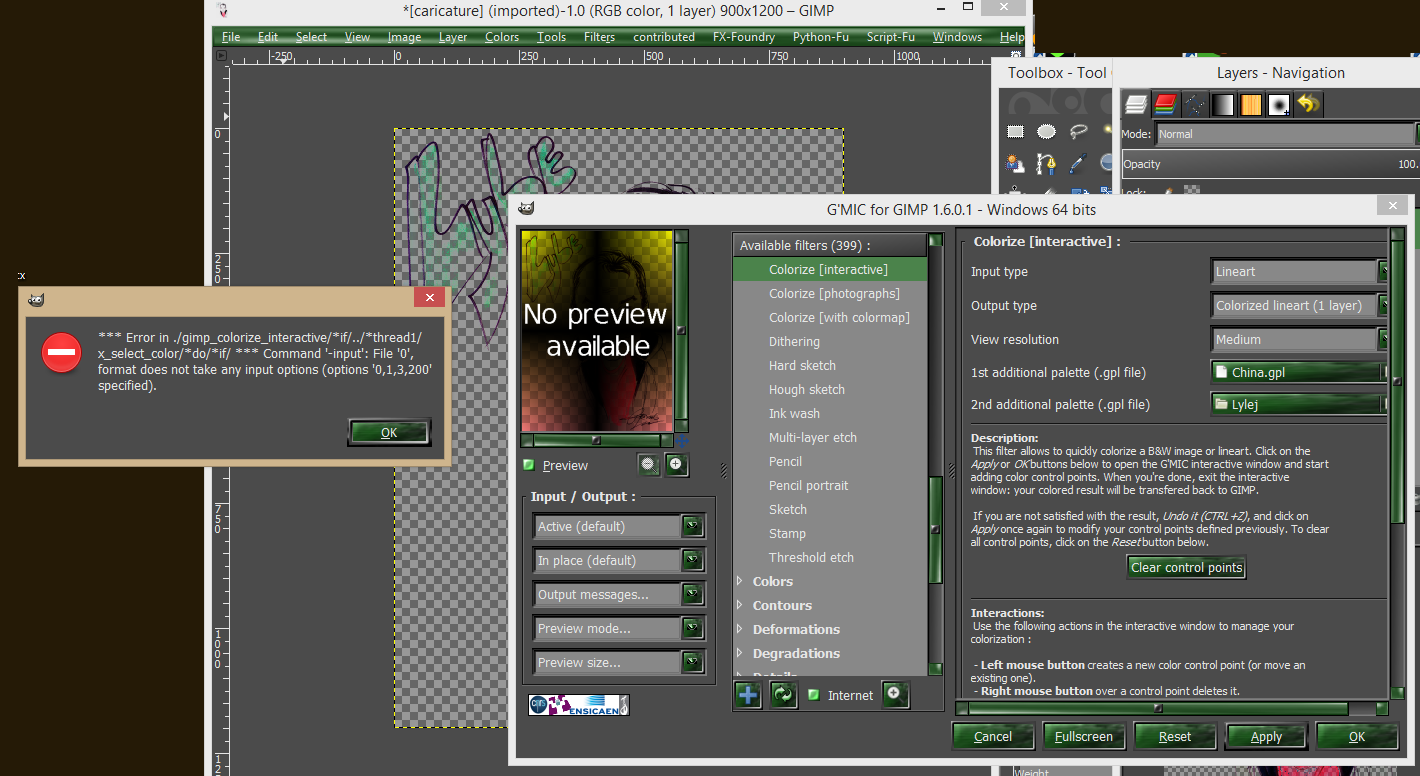Select the Color Picker eyedropper tool

[x=1078, y=163]
